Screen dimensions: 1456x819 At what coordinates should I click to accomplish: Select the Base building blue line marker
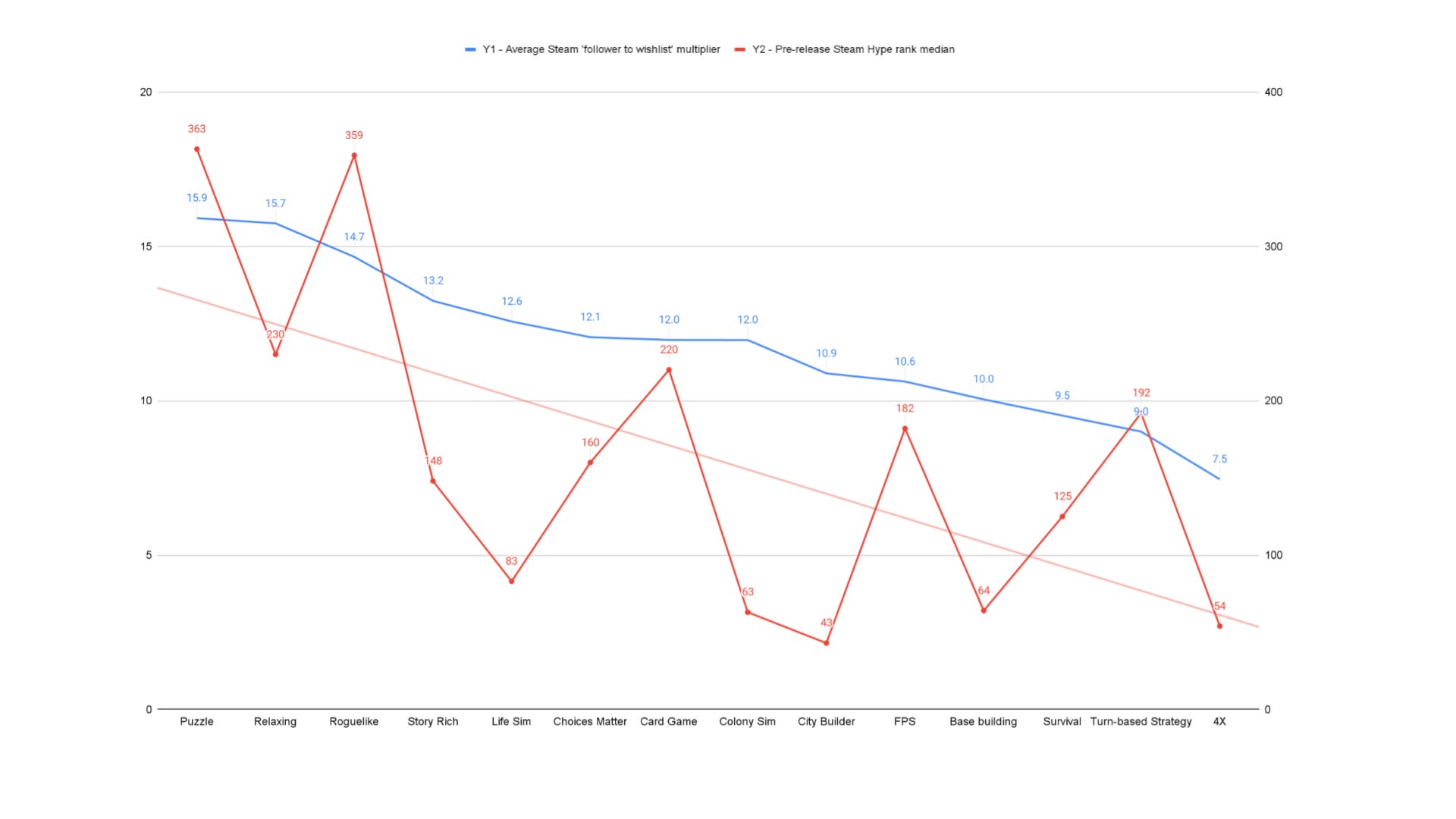point(984,399)
